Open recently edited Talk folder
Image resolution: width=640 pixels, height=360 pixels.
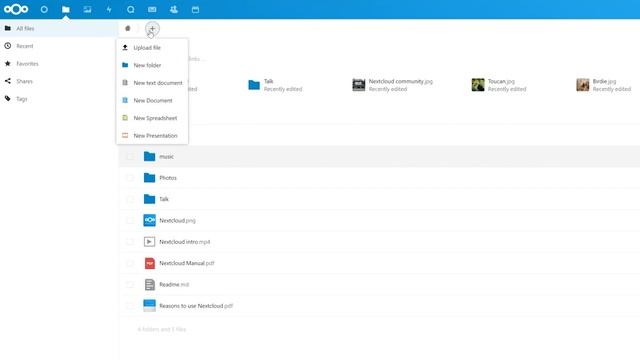pyautogui.click(x=276, y=85)
